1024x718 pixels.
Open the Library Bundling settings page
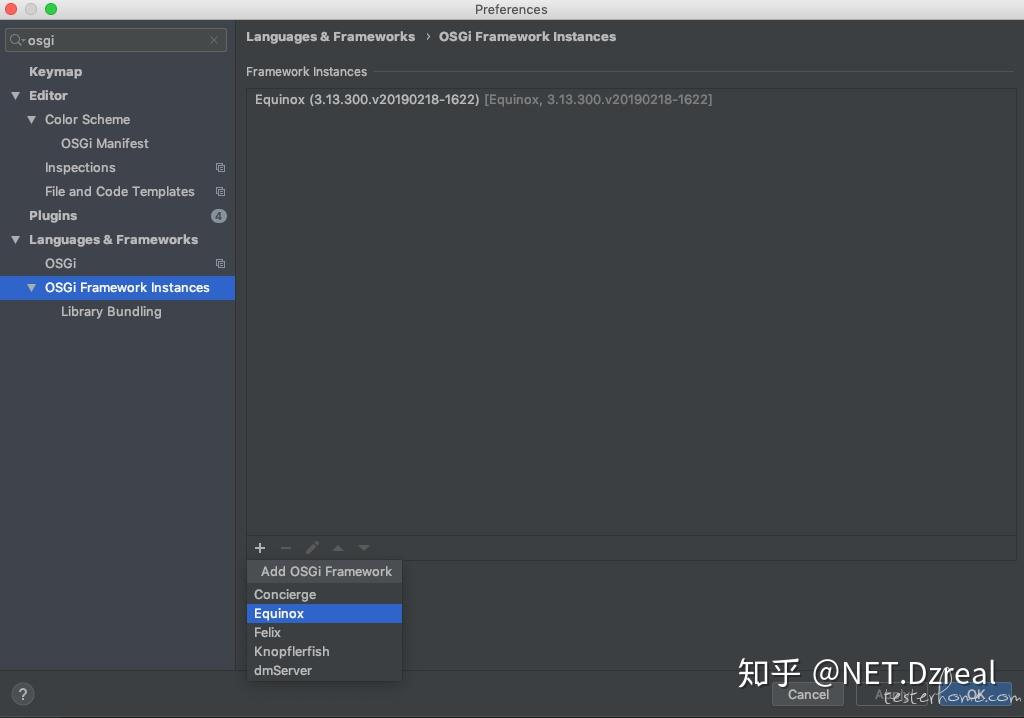point(111,311)
